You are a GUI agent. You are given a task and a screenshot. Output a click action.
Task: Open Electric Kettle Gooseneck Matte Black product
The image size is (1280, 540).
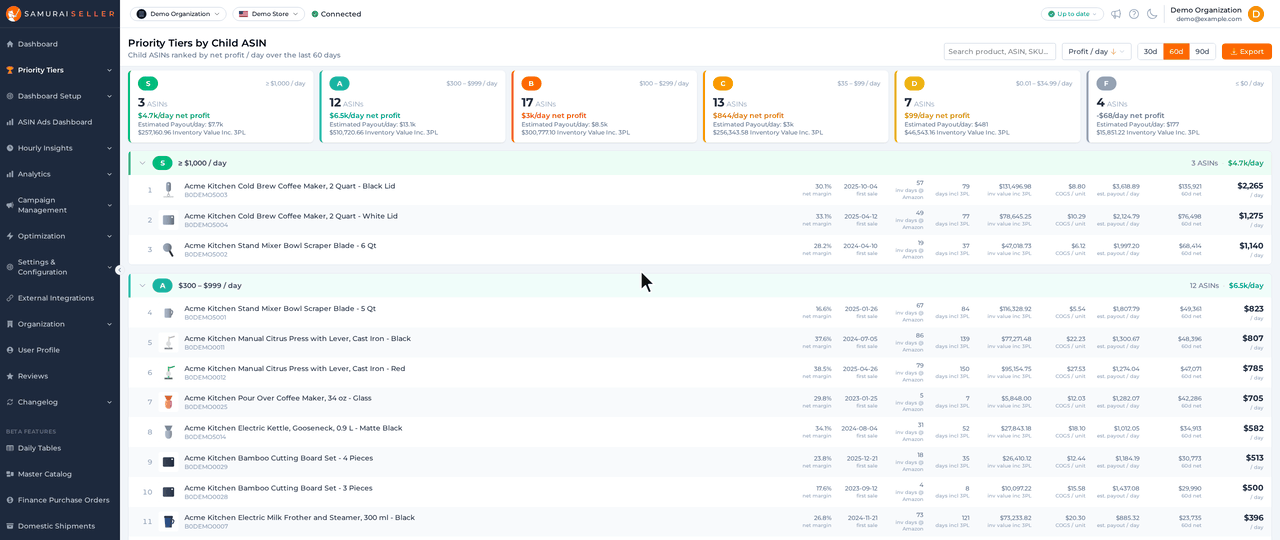293,428
